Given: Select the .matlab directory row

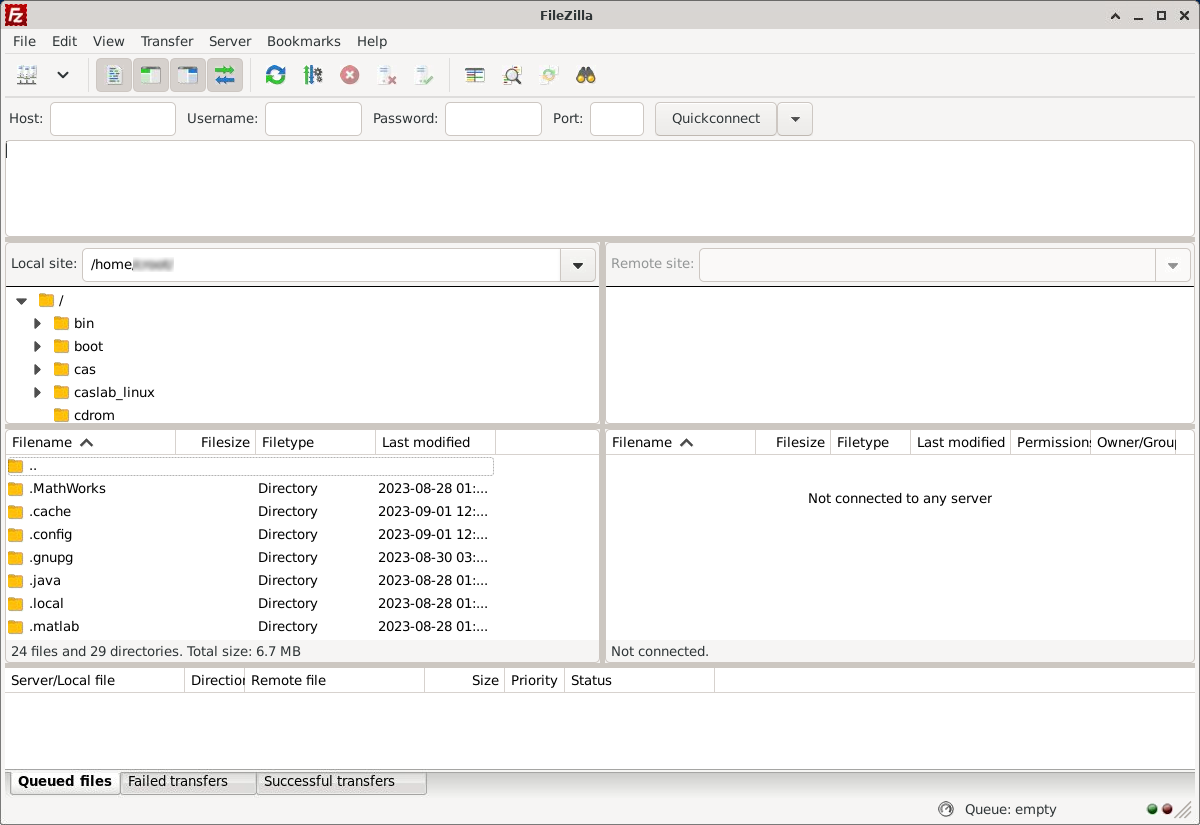Looking at the screenshot, I should (x=250, y=627).
